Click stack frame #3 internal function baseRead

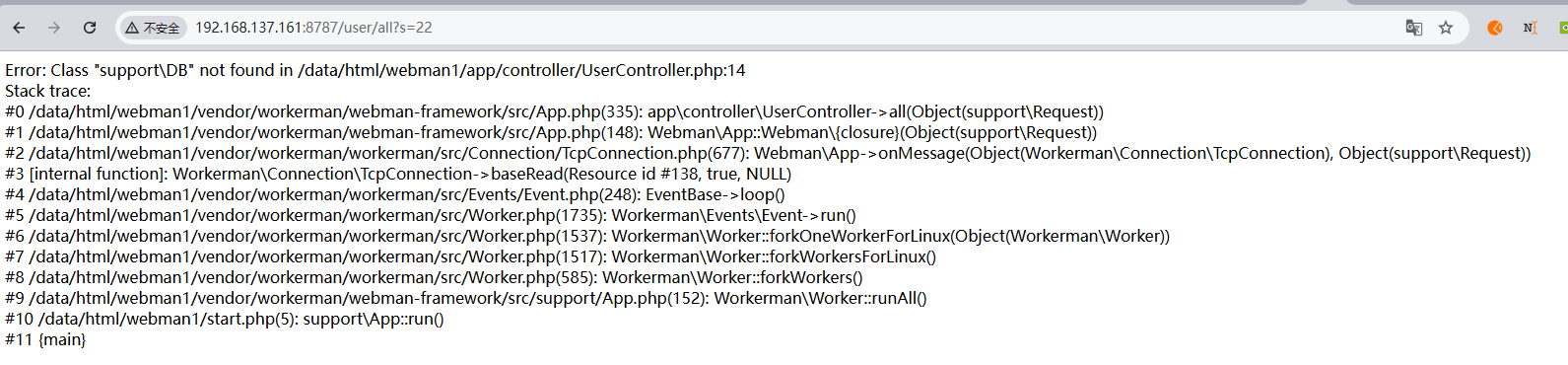[398, 174]
